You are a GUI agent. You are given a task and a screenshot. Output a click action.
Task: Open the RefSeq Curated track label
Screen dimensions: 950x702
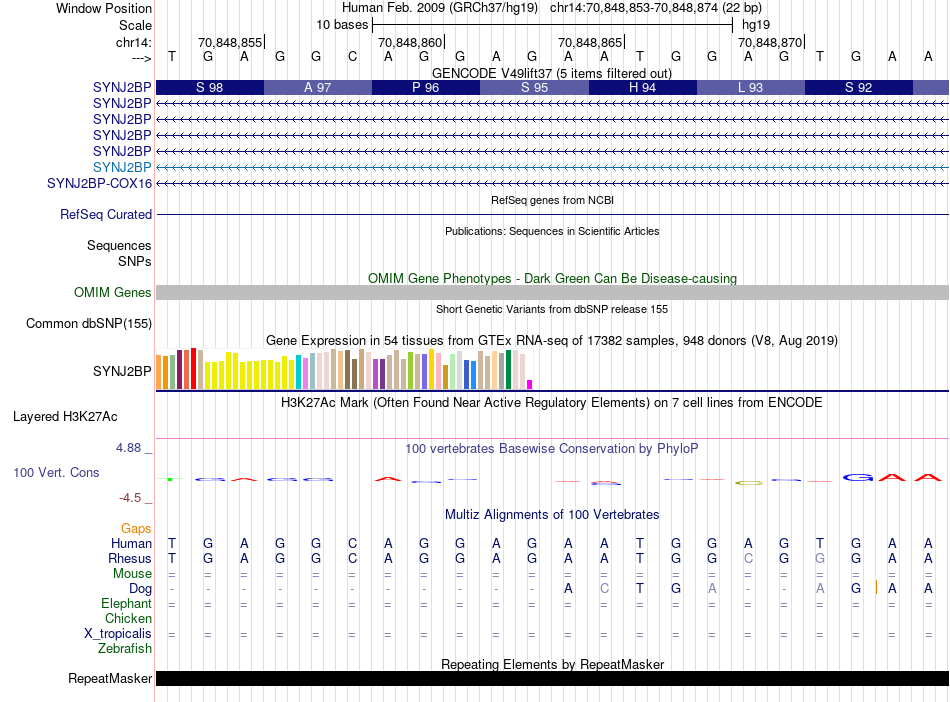(106, 214)
